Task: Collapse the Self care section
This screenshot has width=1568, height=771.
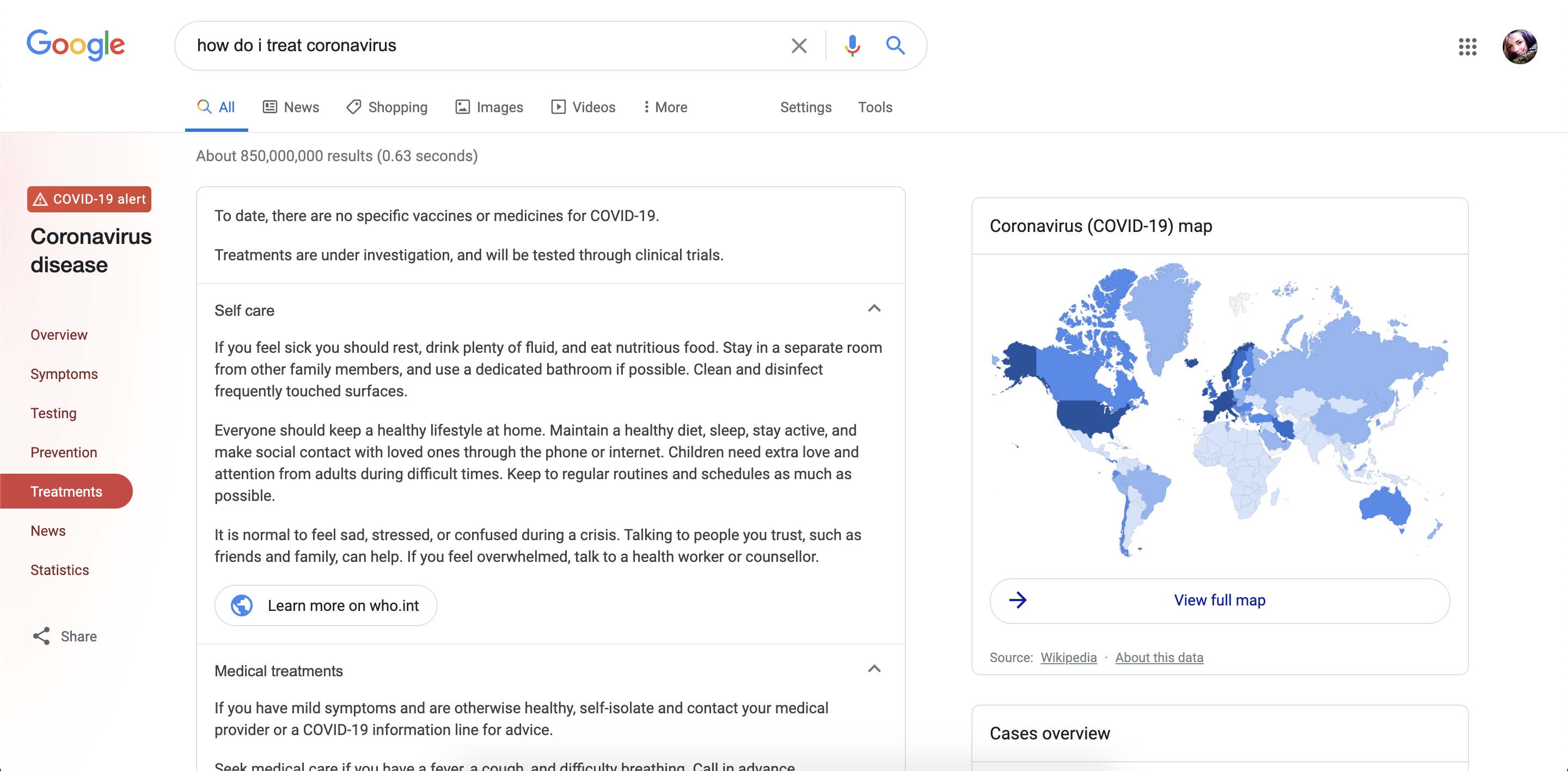Action: click(x=874, y=309)
